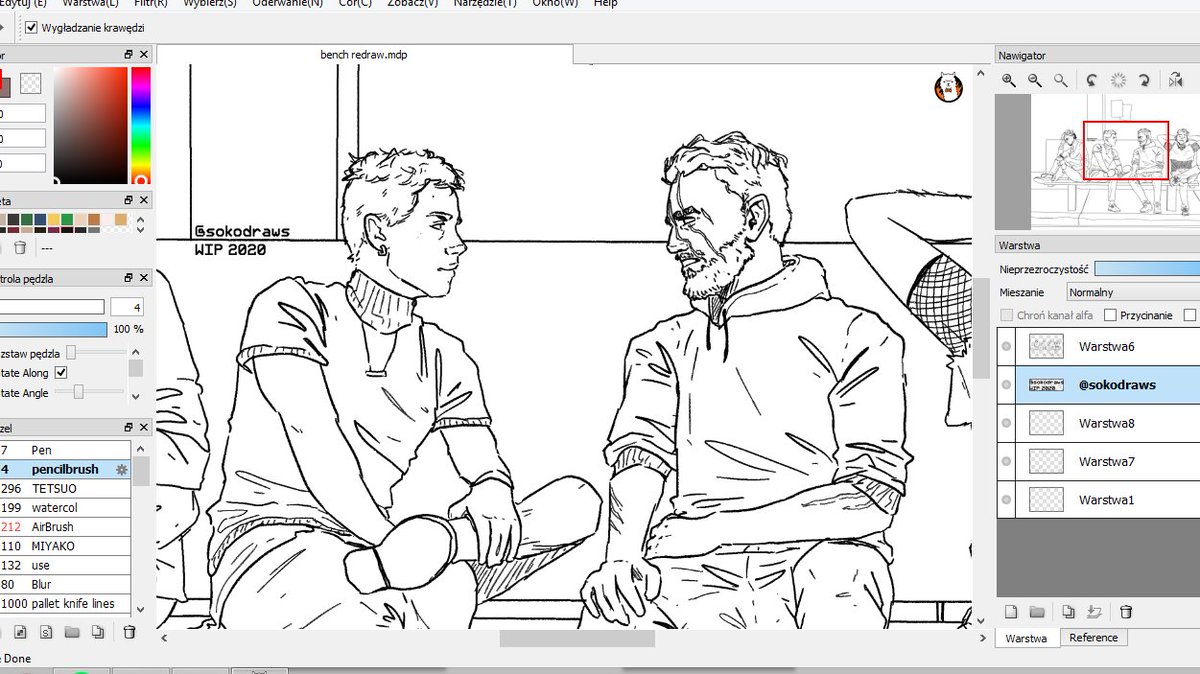Select Blur brush
1200x674 pixels.
click(65, 584)
